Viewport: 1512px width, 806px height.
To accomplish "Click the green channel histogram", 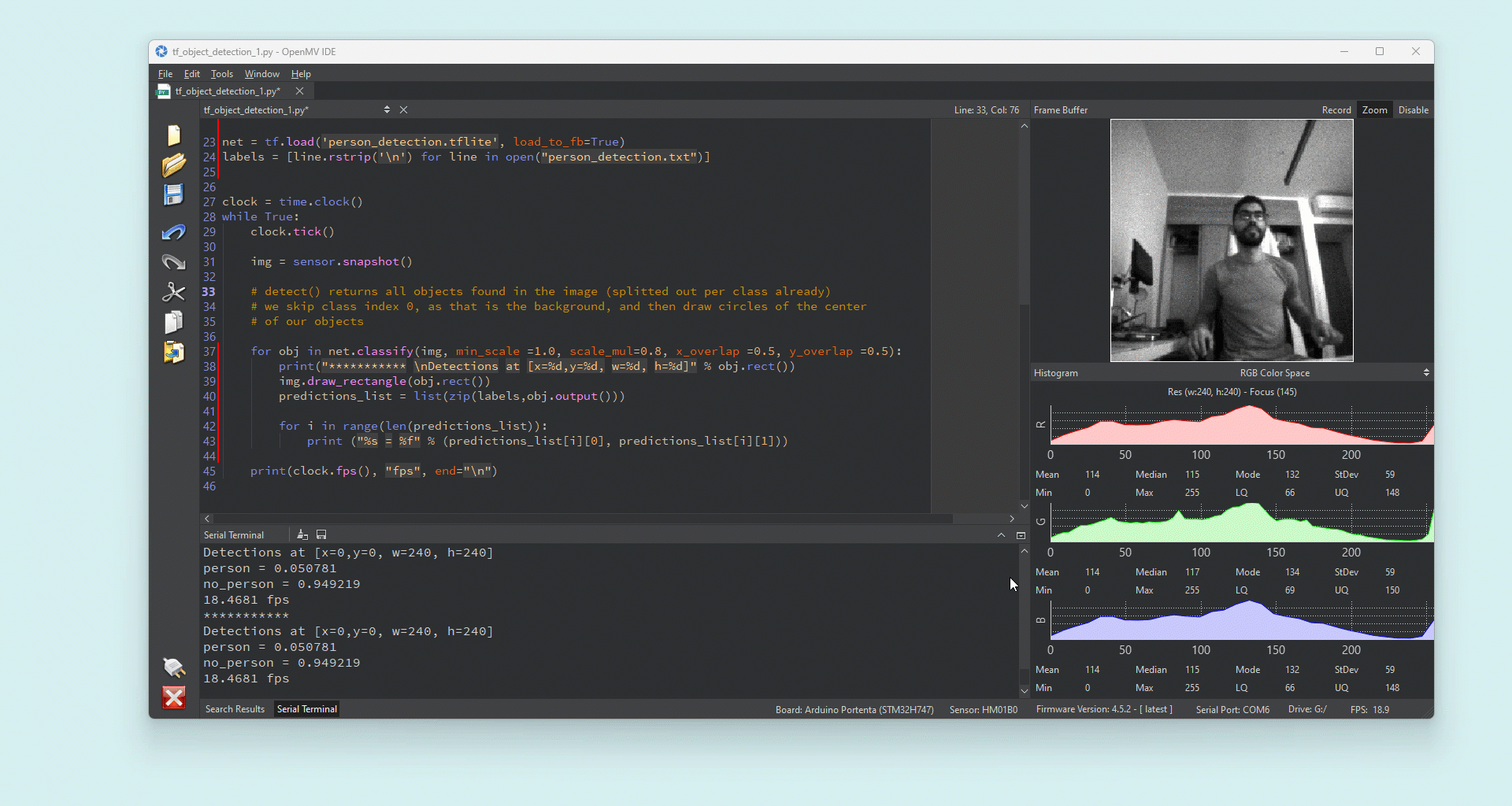I will coord(1242,523).
